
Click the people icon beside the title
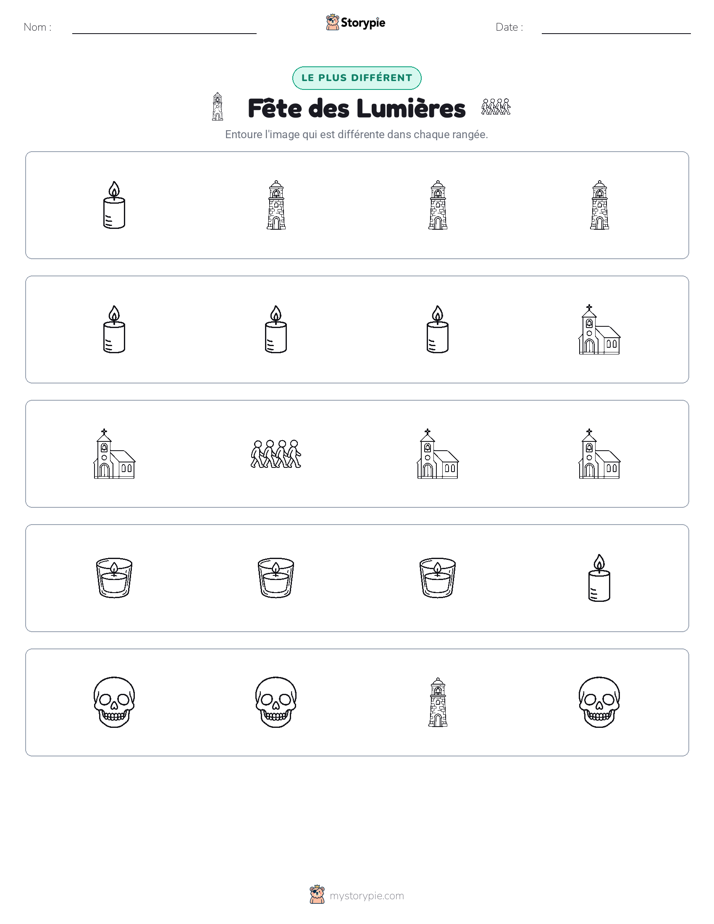pyautogui.click(x=495, y=107)
